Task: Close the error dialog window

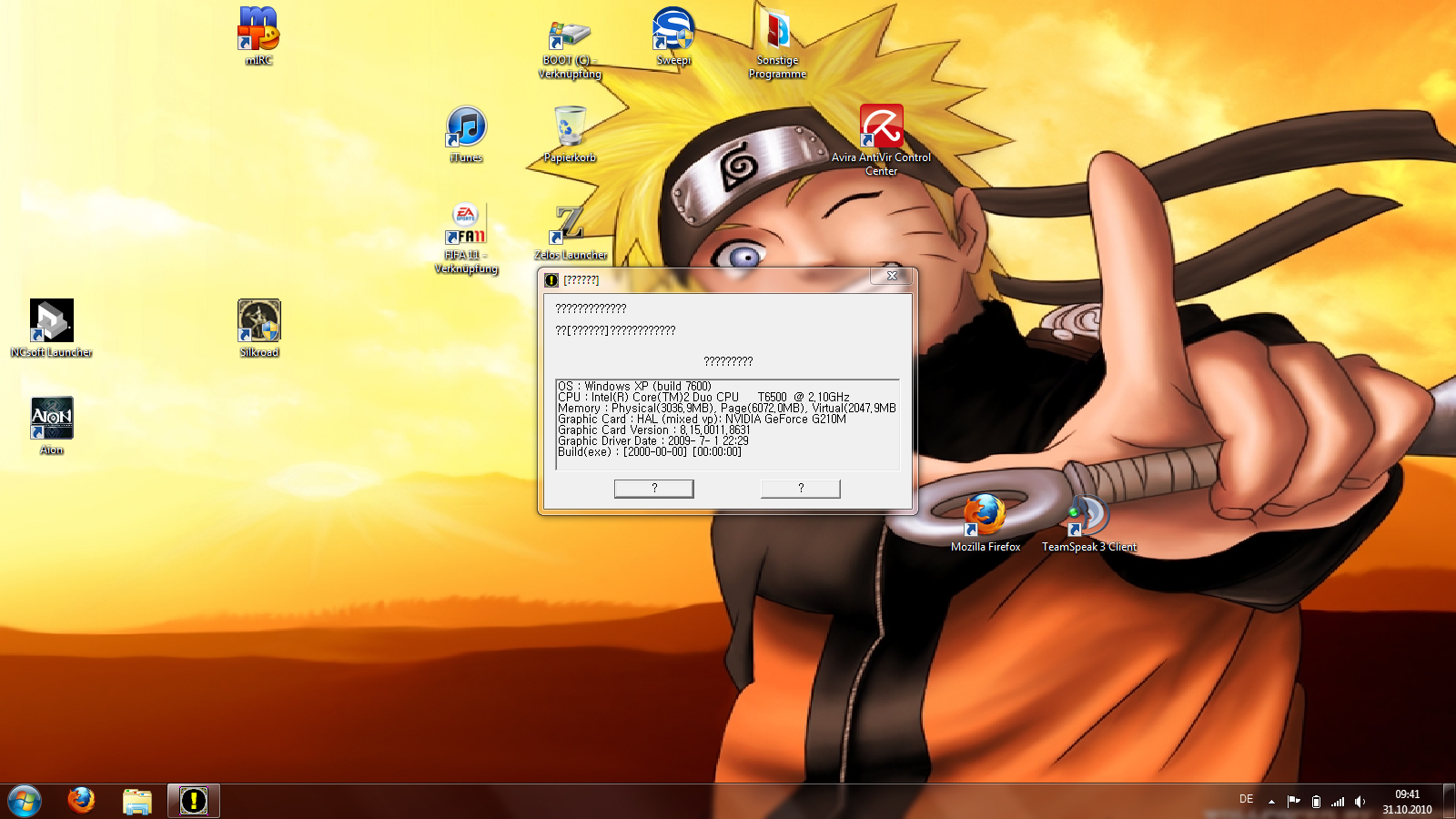Action: tap(892, 276)
